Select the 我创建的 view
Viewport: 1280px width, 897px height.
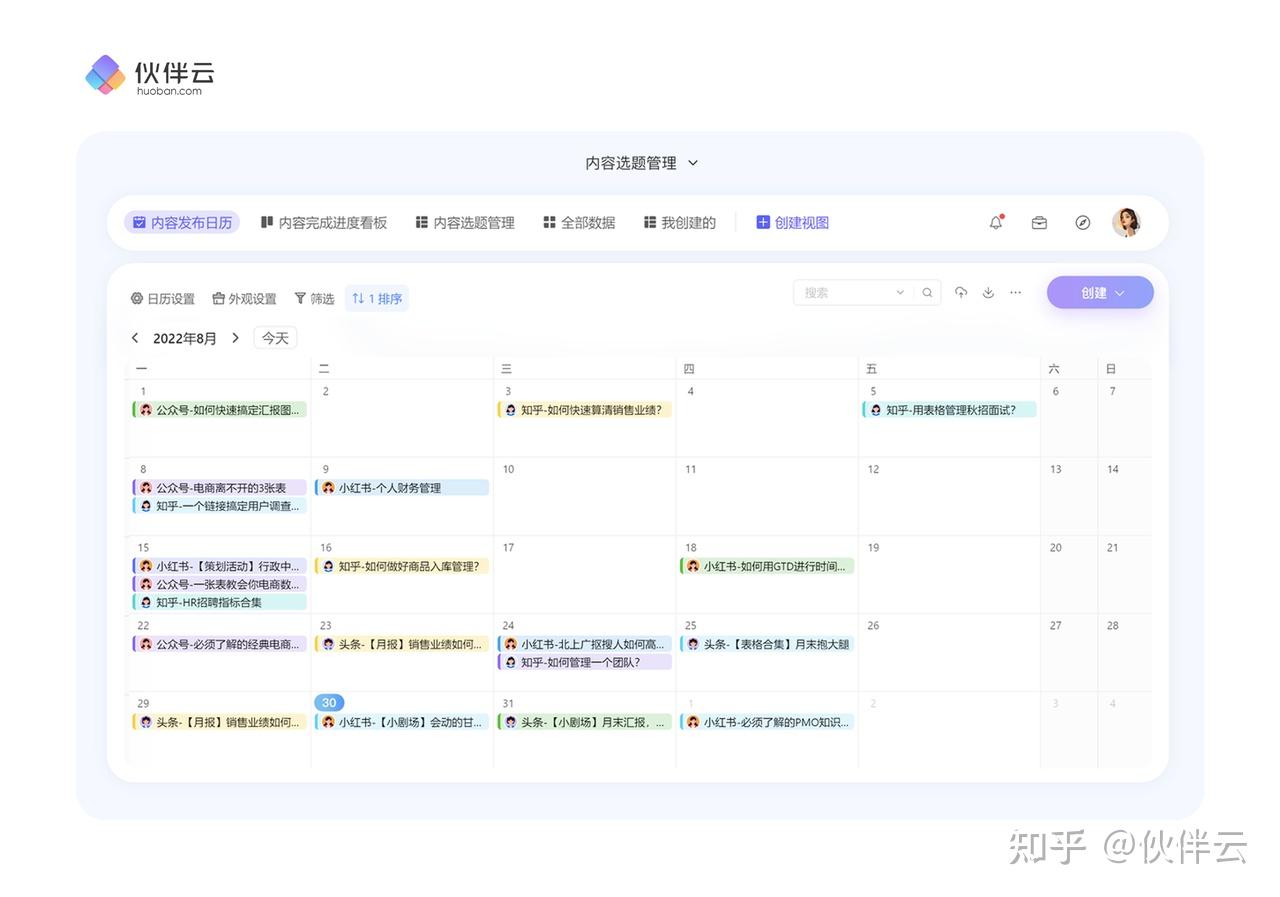[679, 222]
